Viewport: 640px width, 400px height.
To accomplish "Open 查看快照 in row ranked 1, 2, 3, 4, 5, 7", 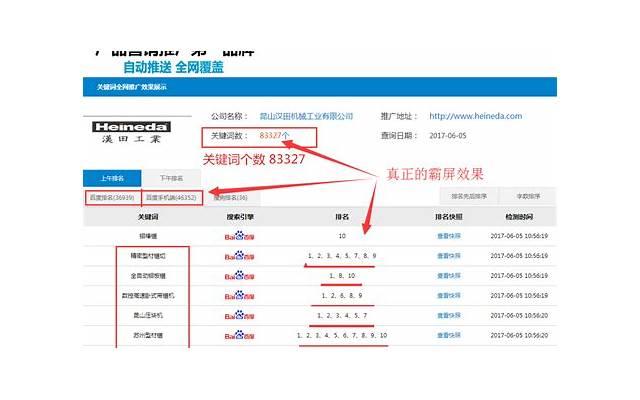I will 449,316.
